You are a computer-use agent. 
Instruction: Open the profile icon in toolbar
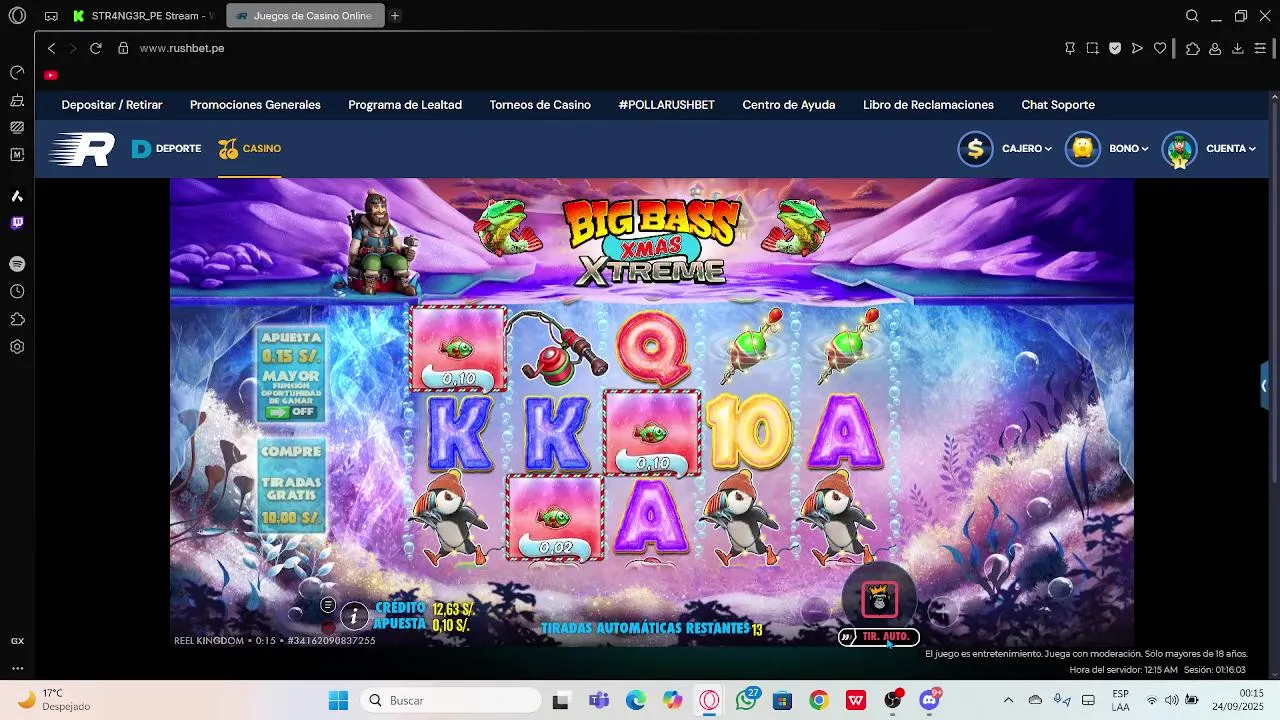(x=1215, y=48)
